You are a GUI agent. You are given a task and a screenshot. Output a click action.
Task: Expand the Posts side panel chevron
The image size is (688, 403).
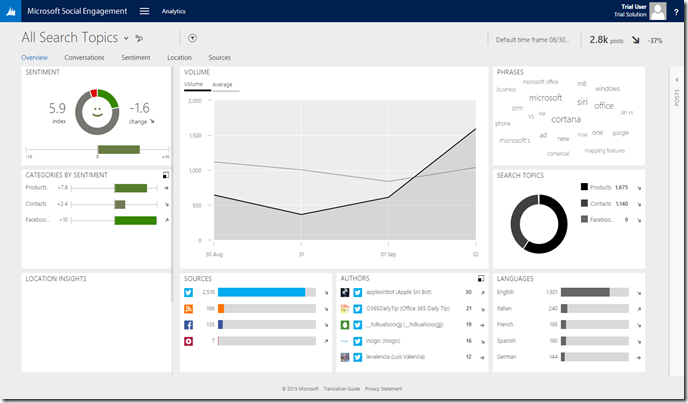(677, 80)
